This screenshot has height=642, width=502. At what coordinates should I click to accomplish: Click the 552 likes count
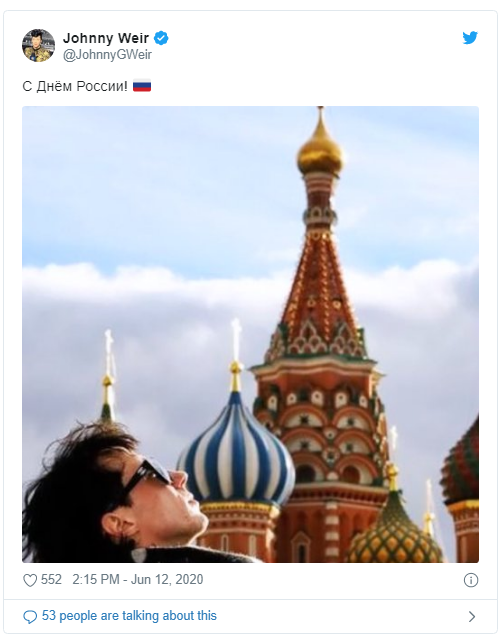click(x=51, y=580)
